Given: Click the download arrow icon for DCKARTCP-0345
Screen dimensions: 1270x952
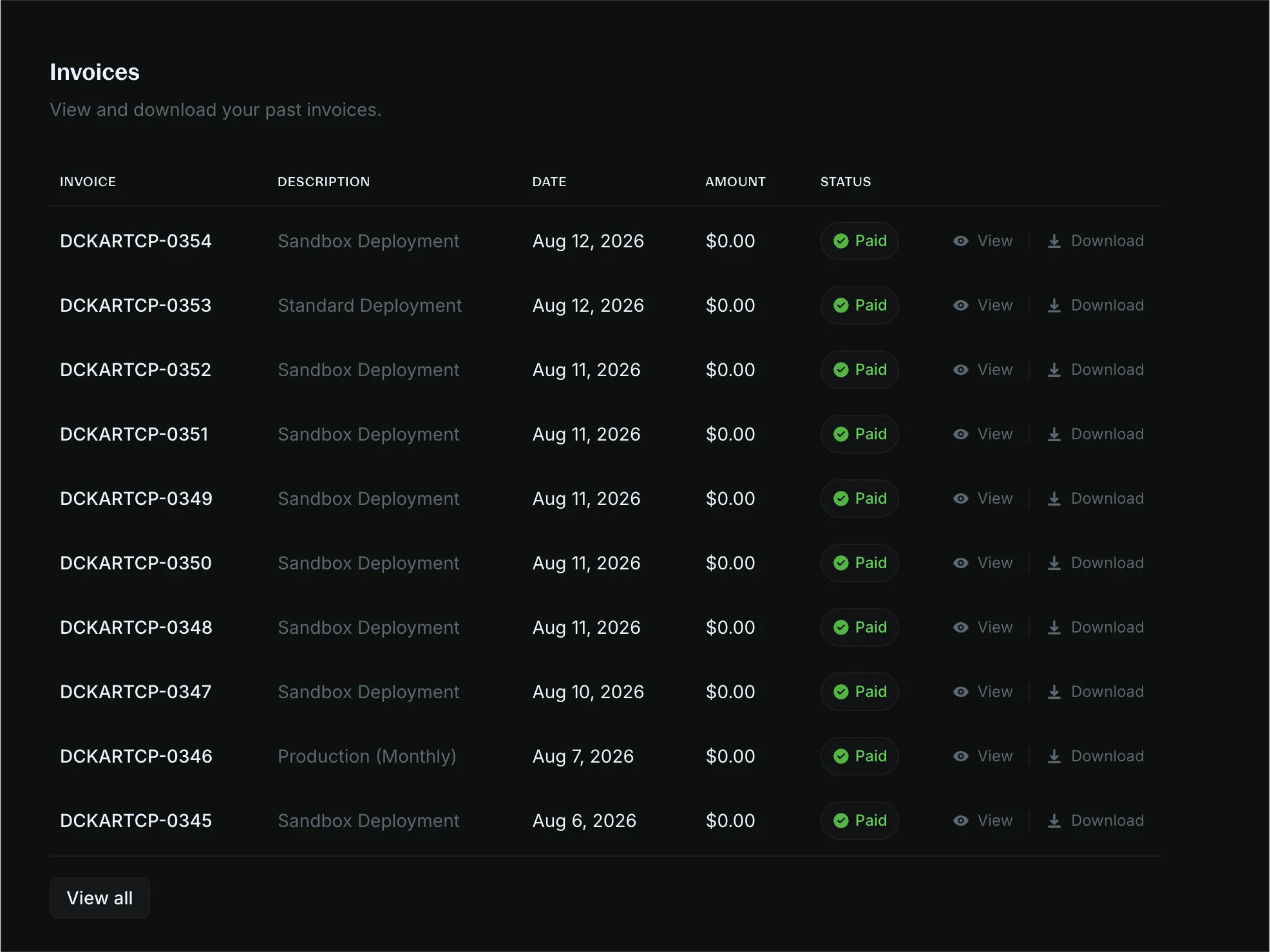Looking at the screenshot, I should tap(1054, 821).
